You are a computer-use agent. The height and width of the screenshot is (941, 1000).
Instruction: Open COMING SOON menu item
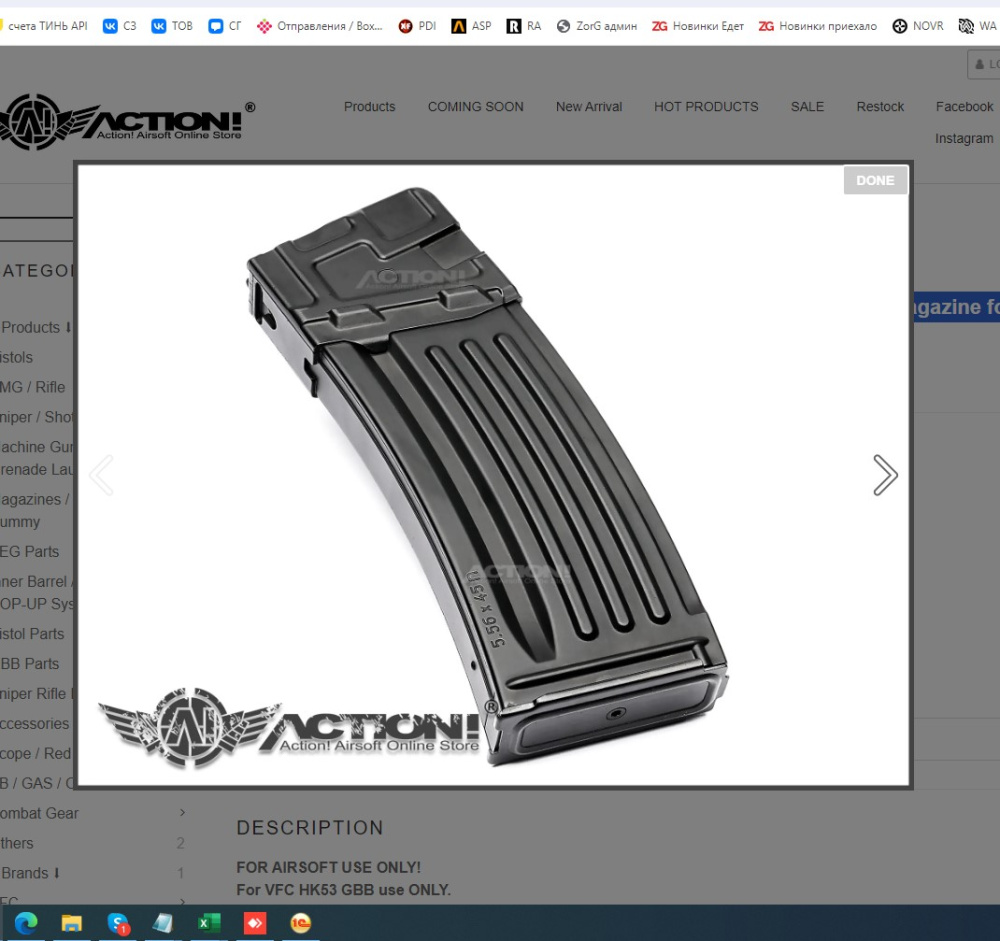tap(476, 107)
